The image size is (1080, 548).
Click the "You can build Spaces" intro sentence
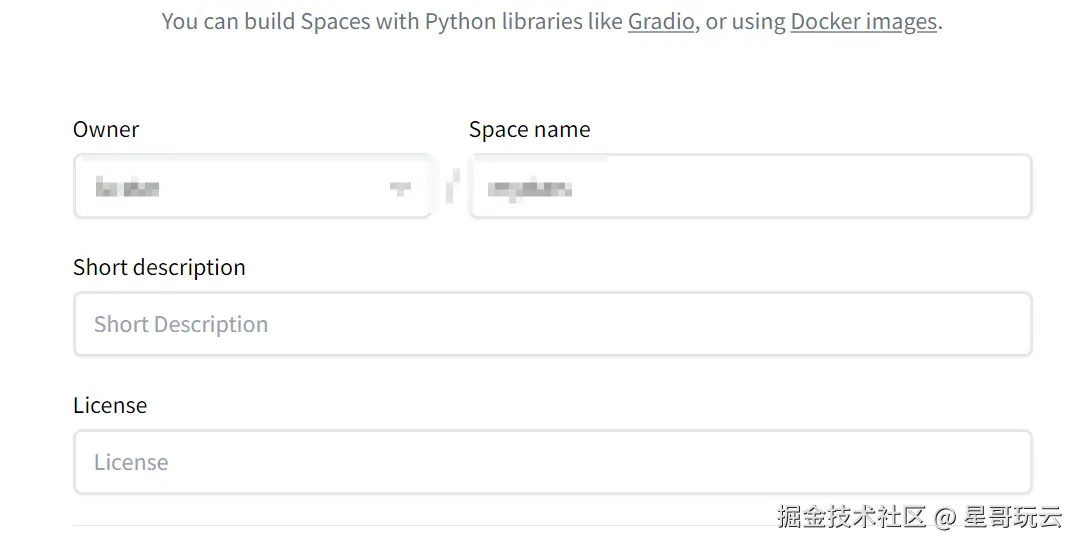point(300,21)
